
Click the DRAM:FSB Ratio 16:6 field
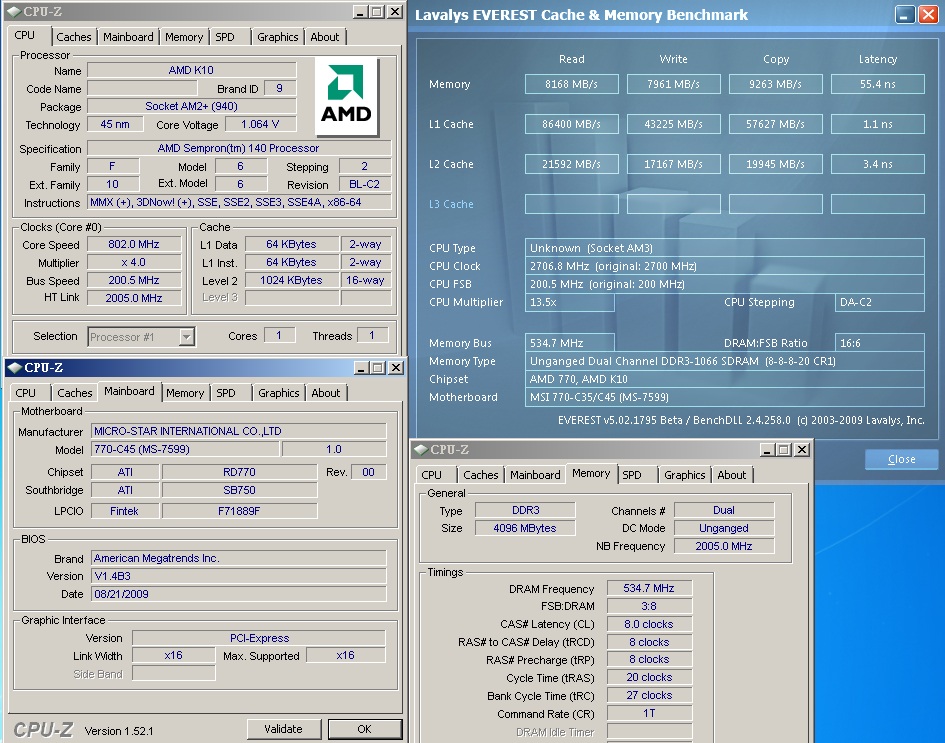point(879,343)
